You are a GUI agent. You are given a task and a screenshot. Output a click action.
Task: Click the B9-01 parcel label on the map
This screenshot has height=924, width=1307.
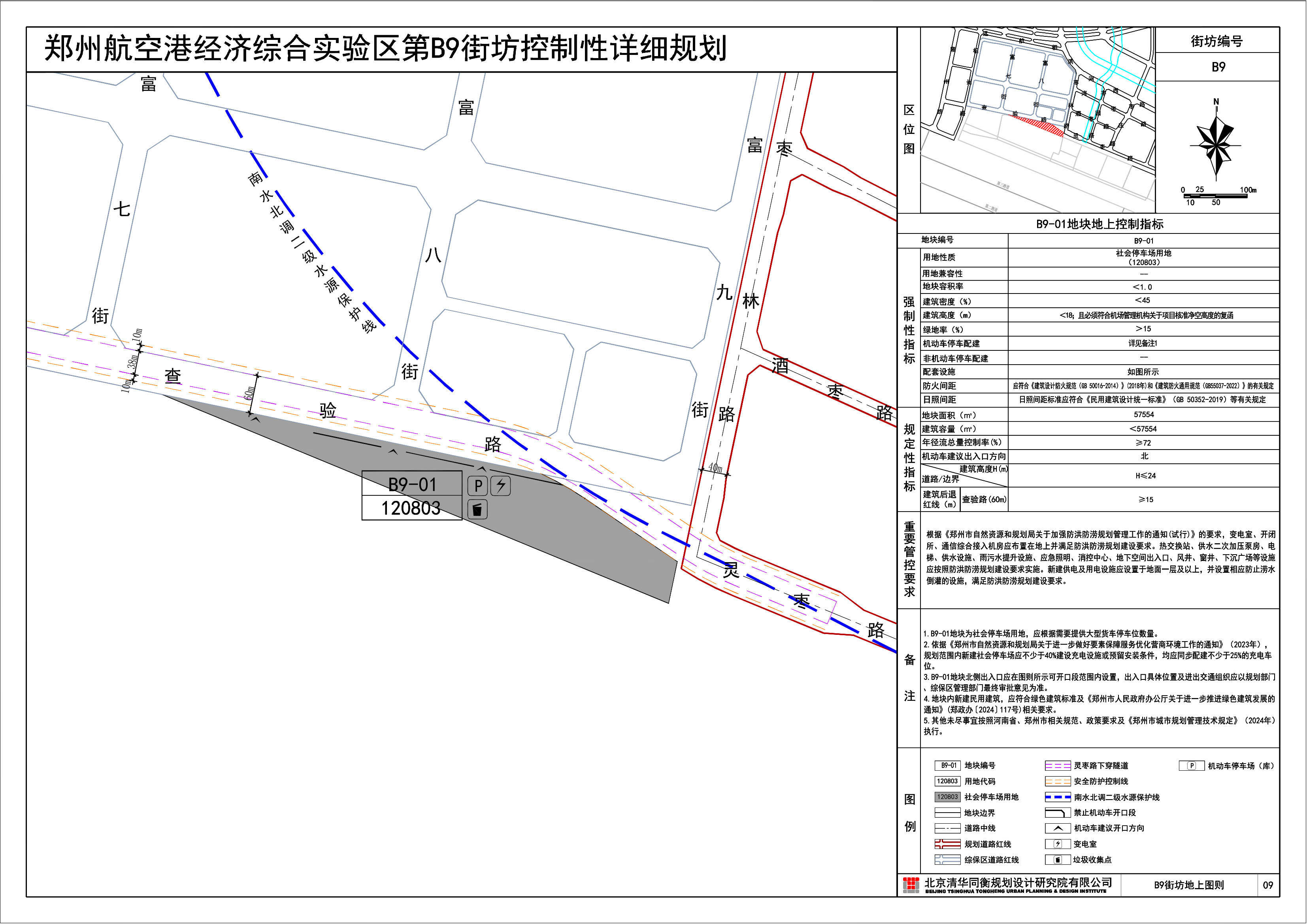[412, 484]
